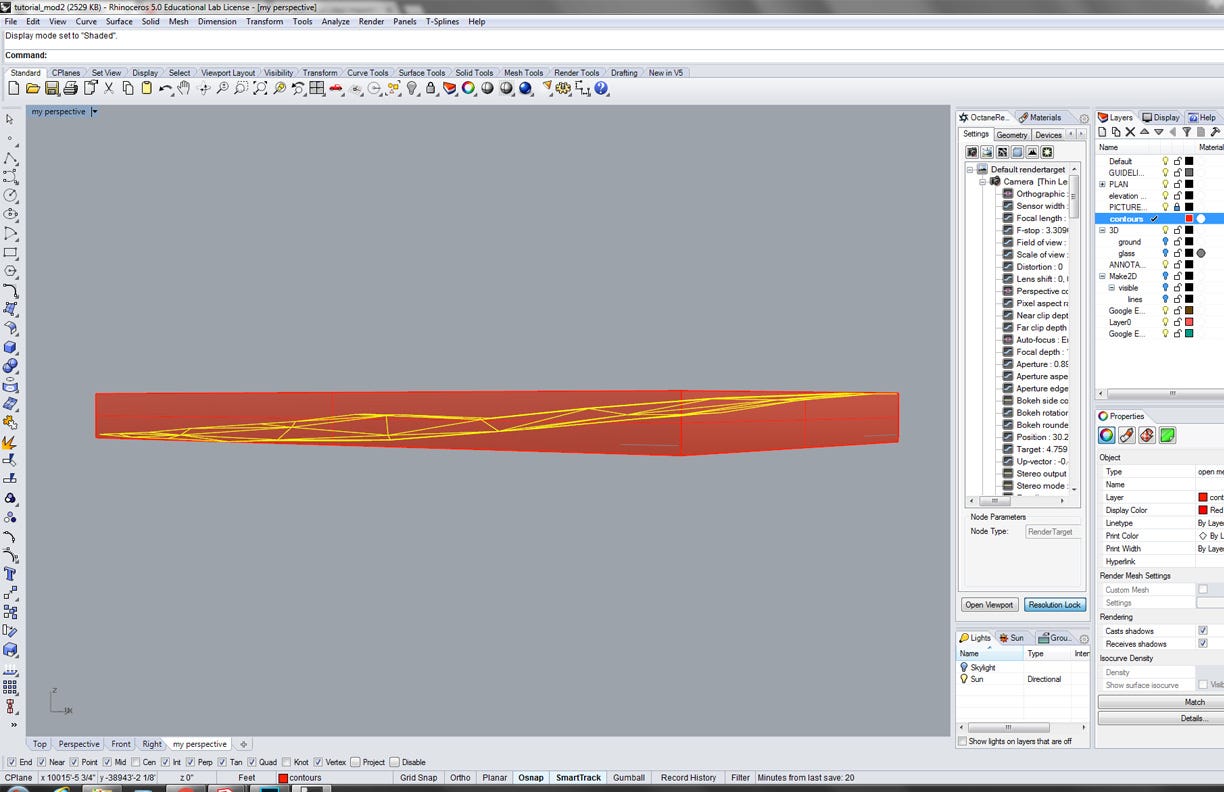Click Move layer up triangle icon

[x=1144, y=131]
